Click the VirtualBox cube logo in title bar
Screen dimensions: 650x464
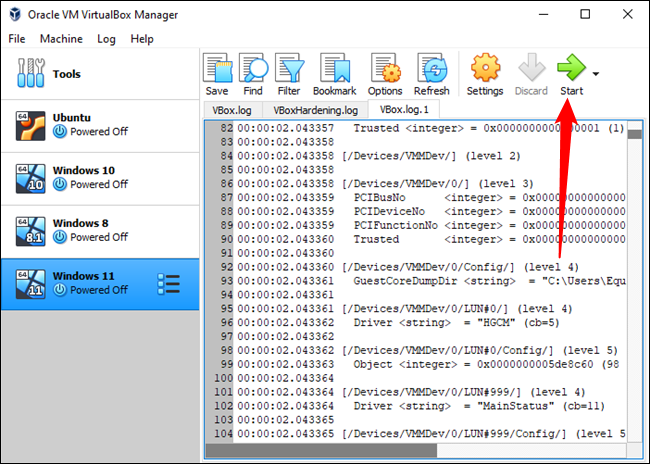15,15
